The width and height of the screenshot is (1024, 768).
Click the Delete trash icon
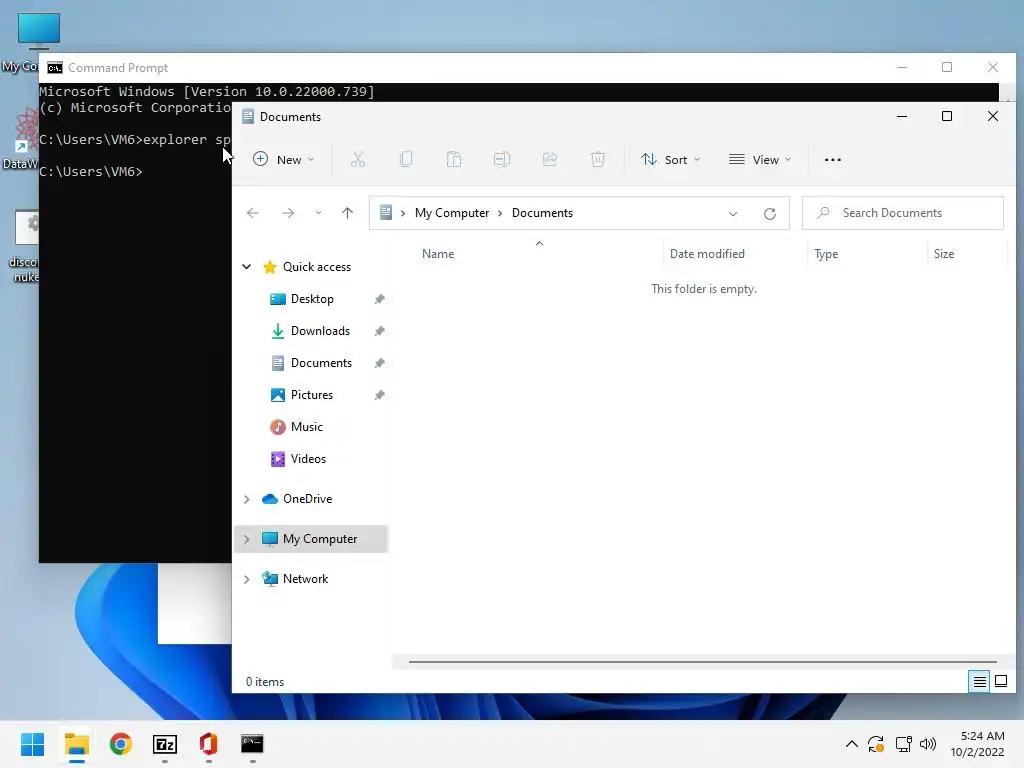point(598,159)
